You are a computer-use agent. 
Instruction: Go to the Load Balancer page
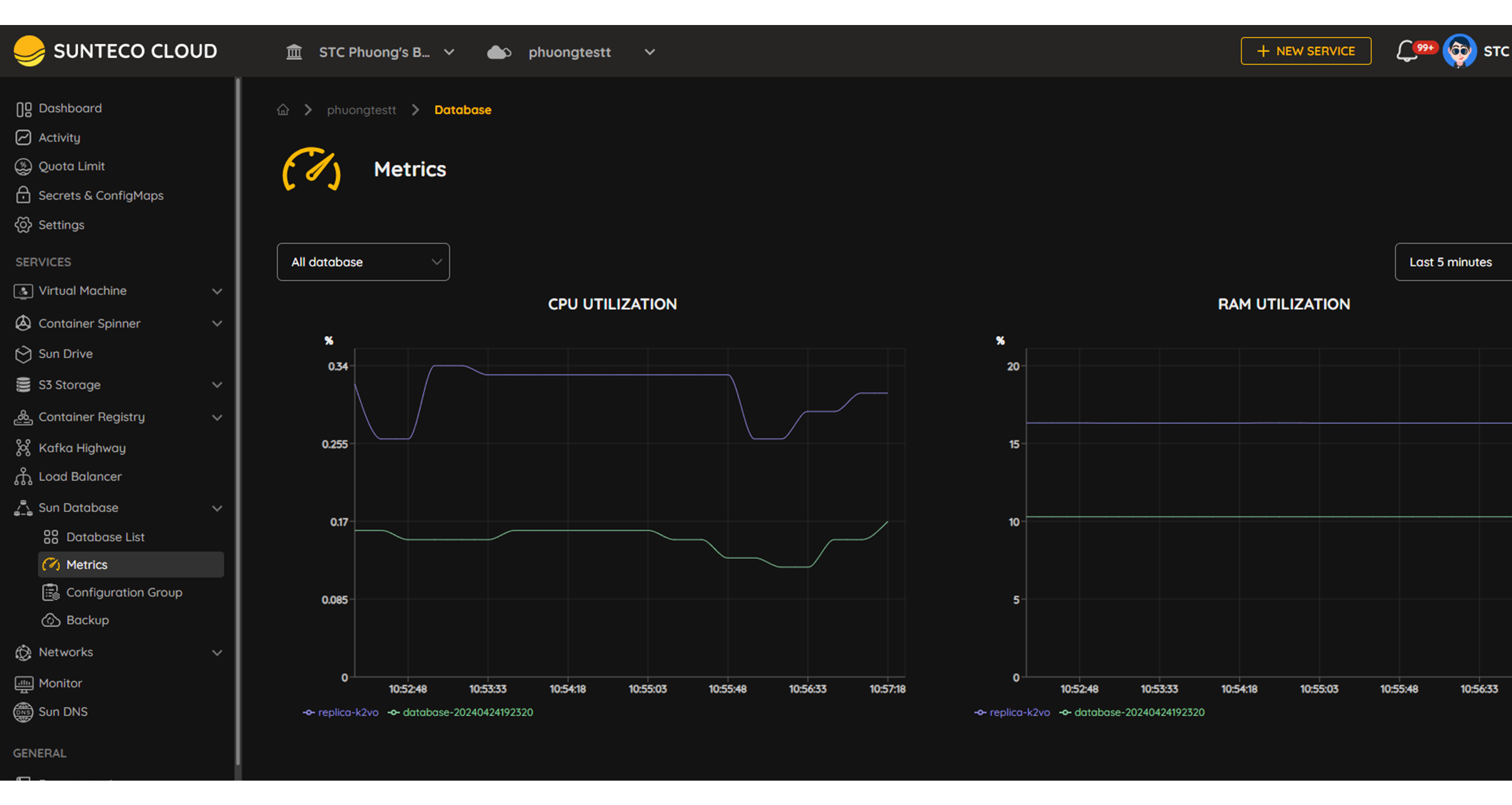(x=79, y=476)
